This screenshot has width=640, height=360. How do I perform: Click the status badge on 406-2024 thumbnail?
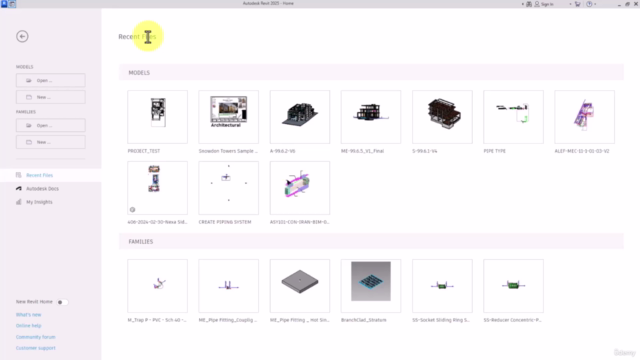(x=132, y=209)
